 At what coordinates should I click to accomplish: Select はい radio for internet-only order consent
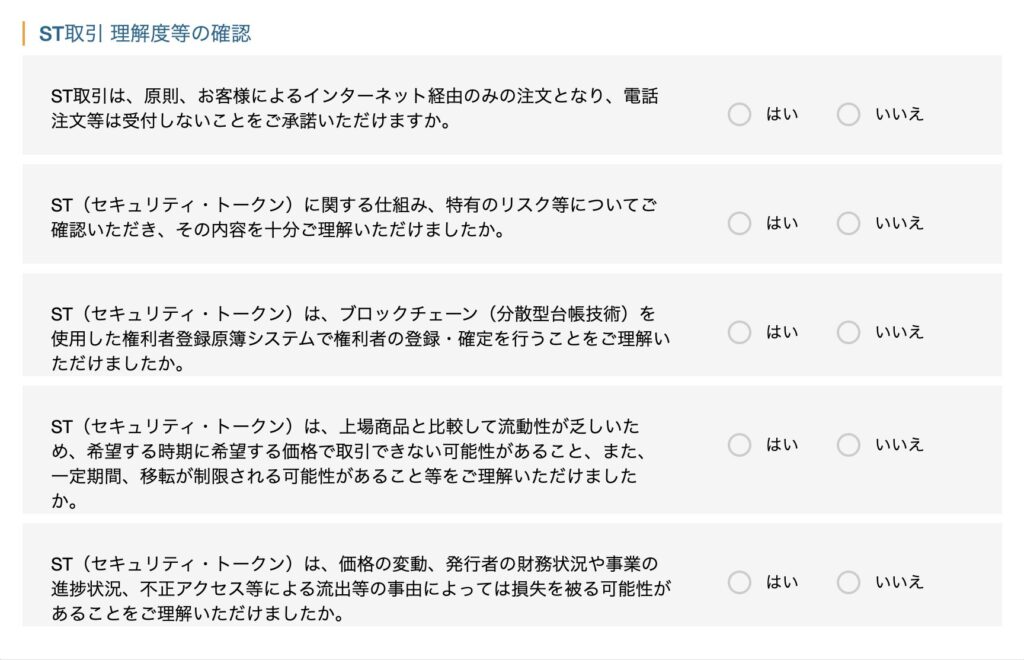click(739, 114)
